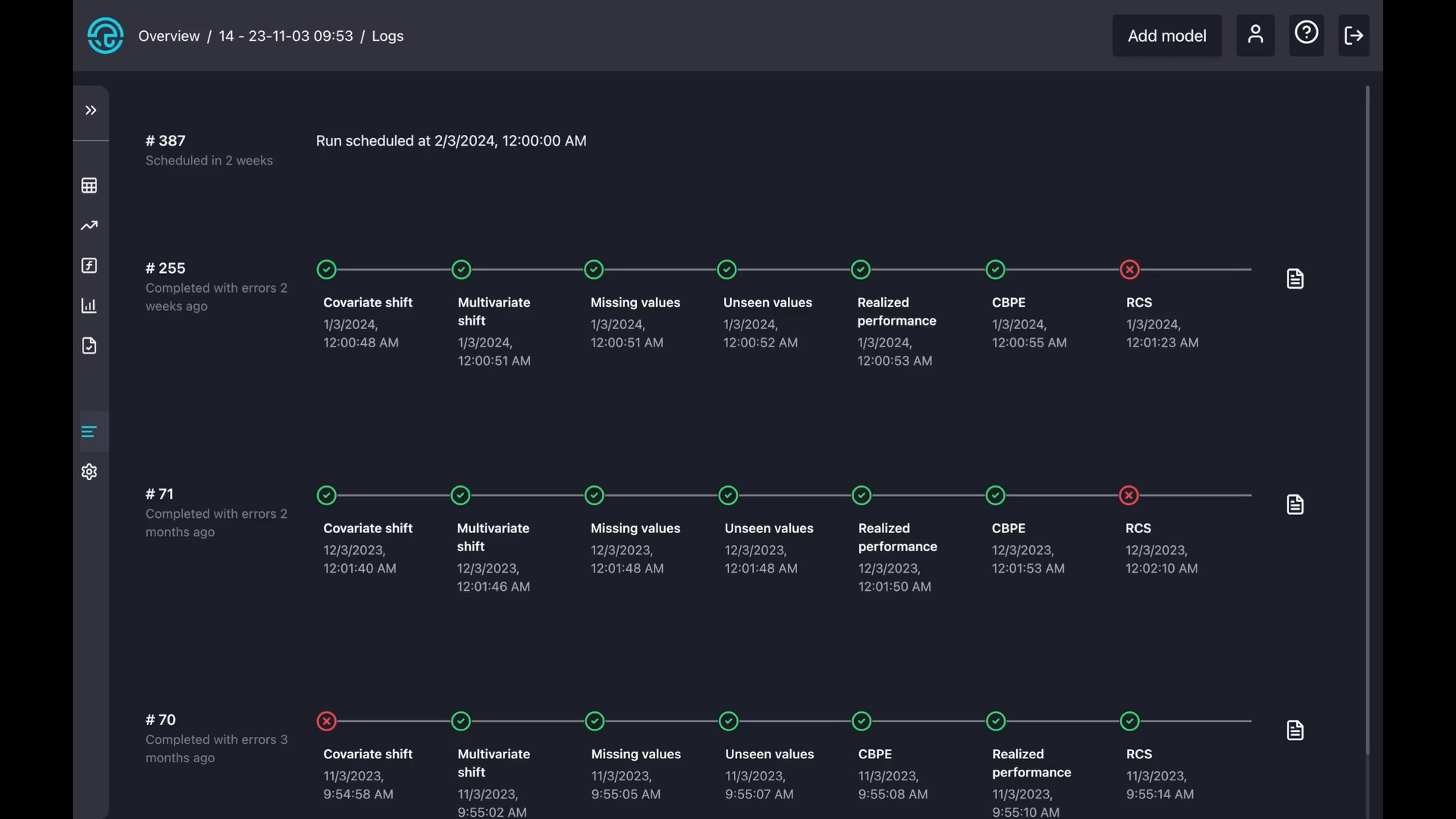
Task: Open model 14 - 23-11-03 09:53 breadcrumb
Action: click(286, 36)
